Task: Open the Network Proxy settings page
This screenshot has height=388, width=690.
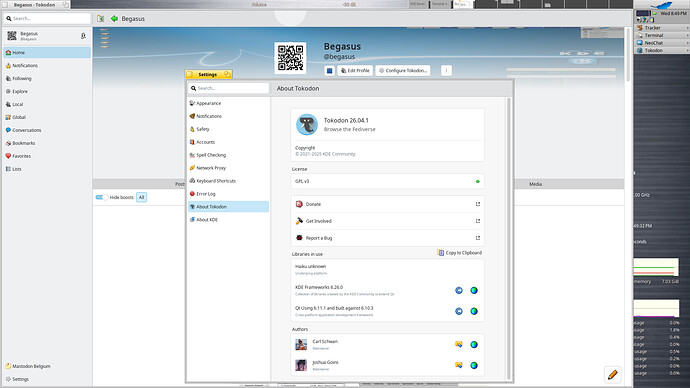Action: 228,168
